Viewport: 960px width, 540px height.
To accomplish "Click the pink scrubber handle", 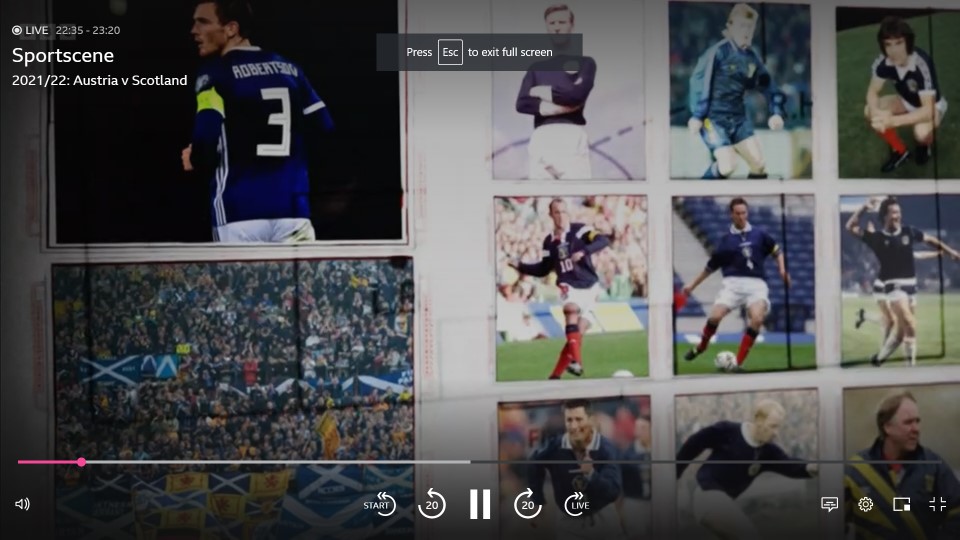I will point(81,462).
